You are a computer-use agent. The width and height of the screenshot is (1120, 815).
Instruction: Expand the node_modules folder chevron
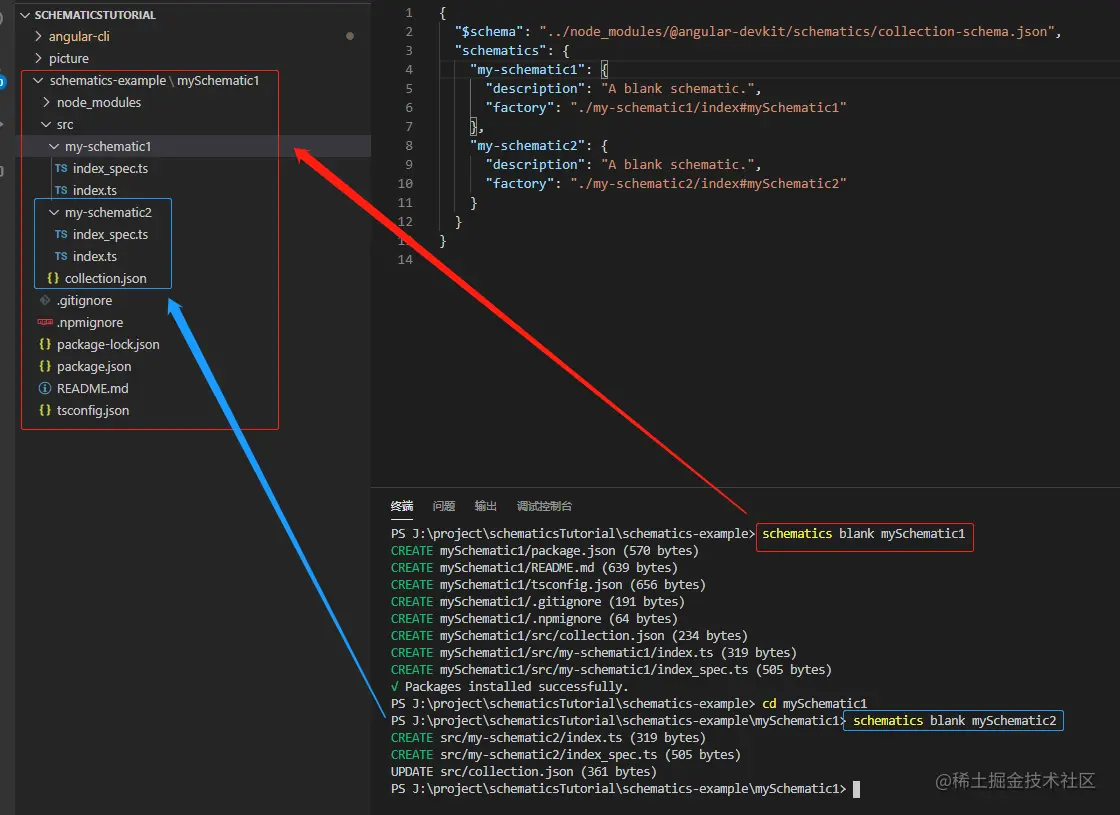click(46, 102)
